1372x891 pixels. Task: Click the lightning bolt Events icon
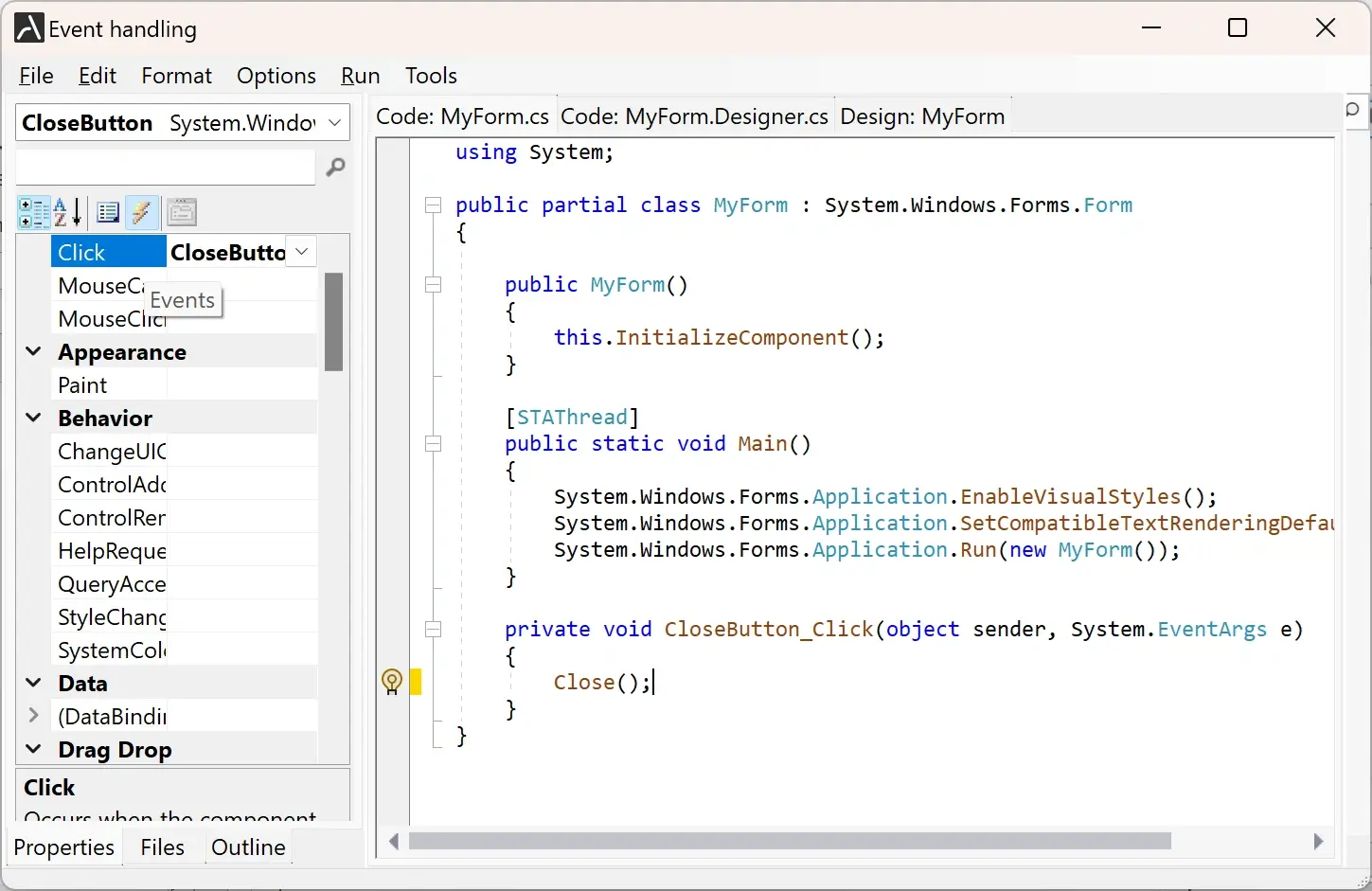(141, 213)
